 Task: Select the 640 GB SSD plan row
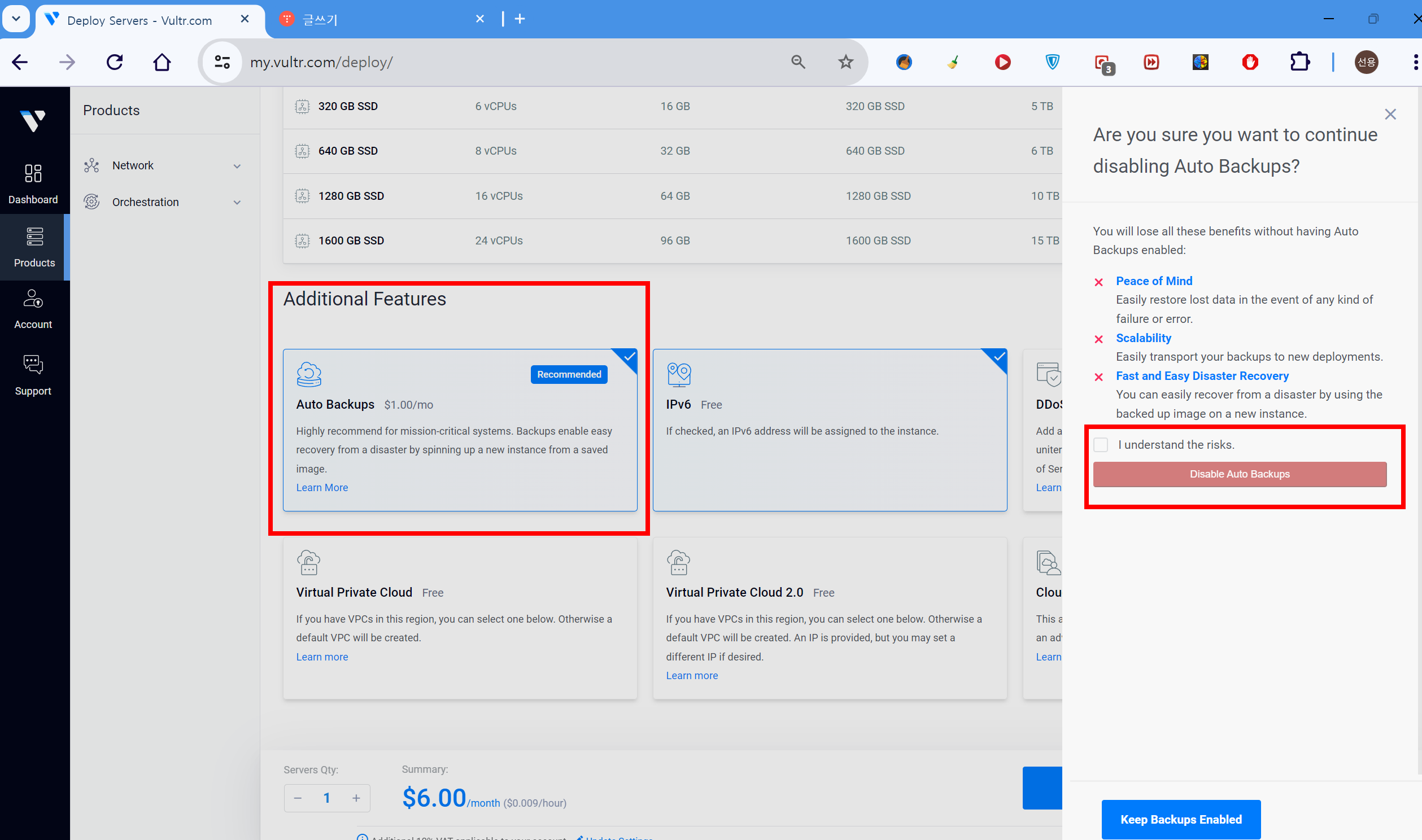click(x=673, y=151)
